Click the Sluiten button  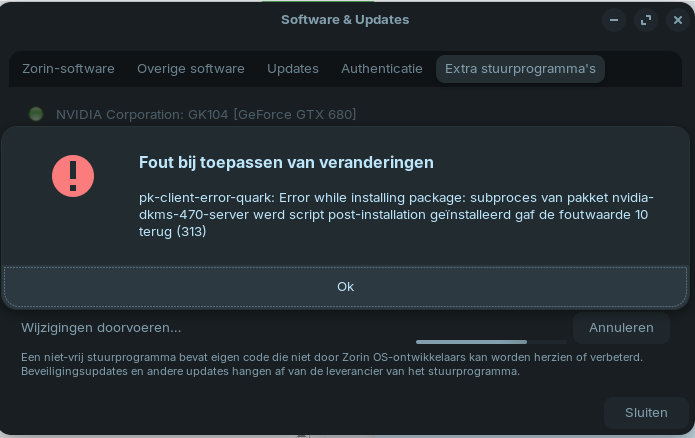click(x=646, y=412)
